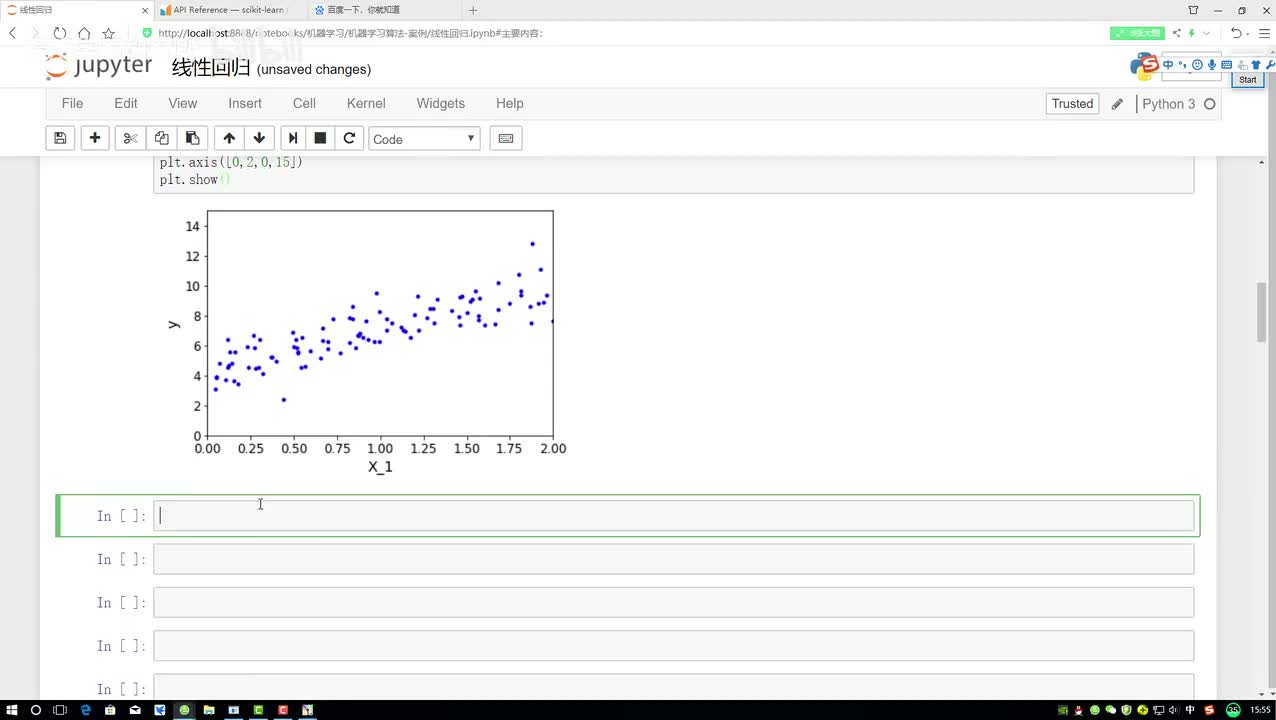Click the notebook title 线性回归
The width and height of the screenshot is (1276, 720).
[x=211, y=68]
